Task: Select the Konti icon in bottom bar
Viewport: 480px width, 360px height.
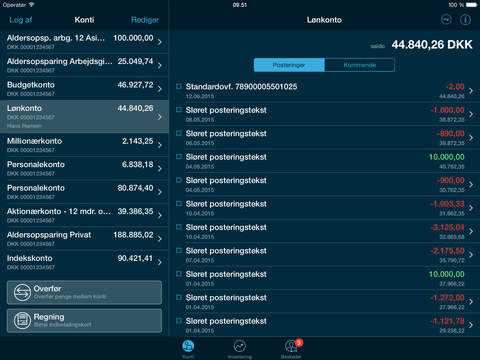Action: [x=188, y=347]
